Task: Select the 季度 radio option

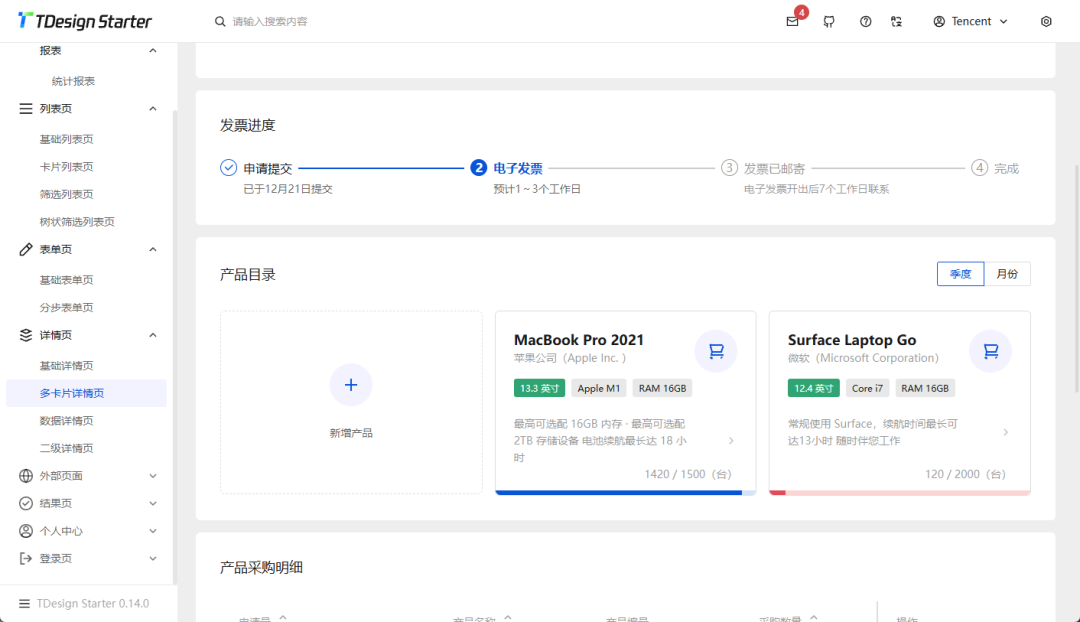Action: tap(960, 274)
